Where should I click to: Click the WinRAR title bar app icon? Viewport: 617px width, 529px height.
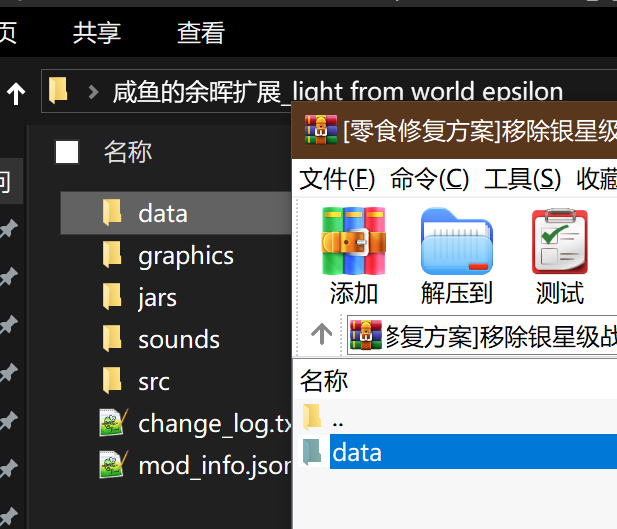tap(320, 128)
